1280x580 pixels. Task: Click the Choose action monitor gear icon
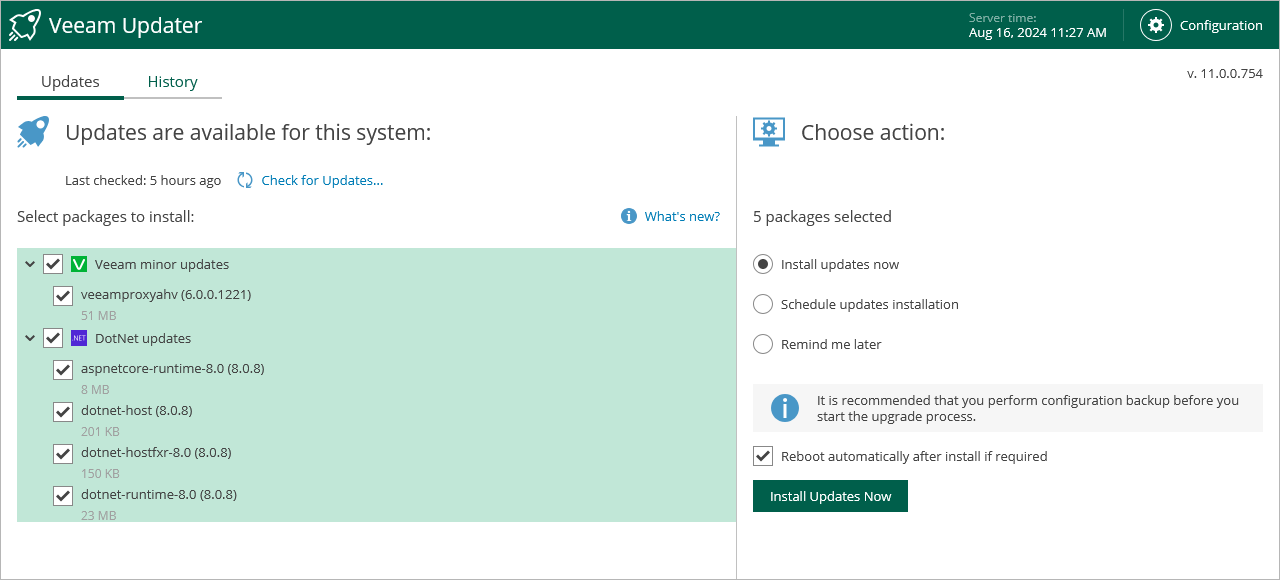coord(768,132)
